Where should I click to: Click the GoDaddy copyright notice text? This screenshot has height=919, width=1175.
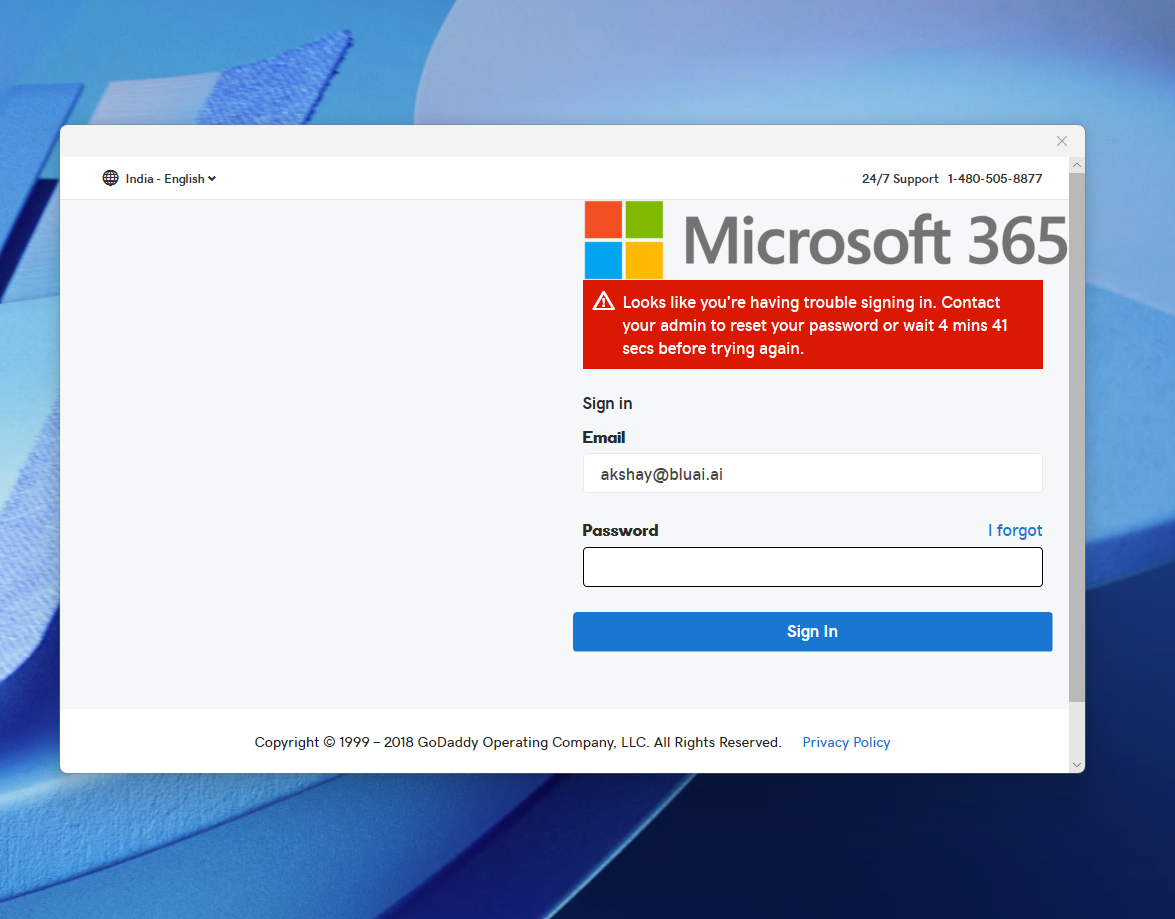click(518, 742)
